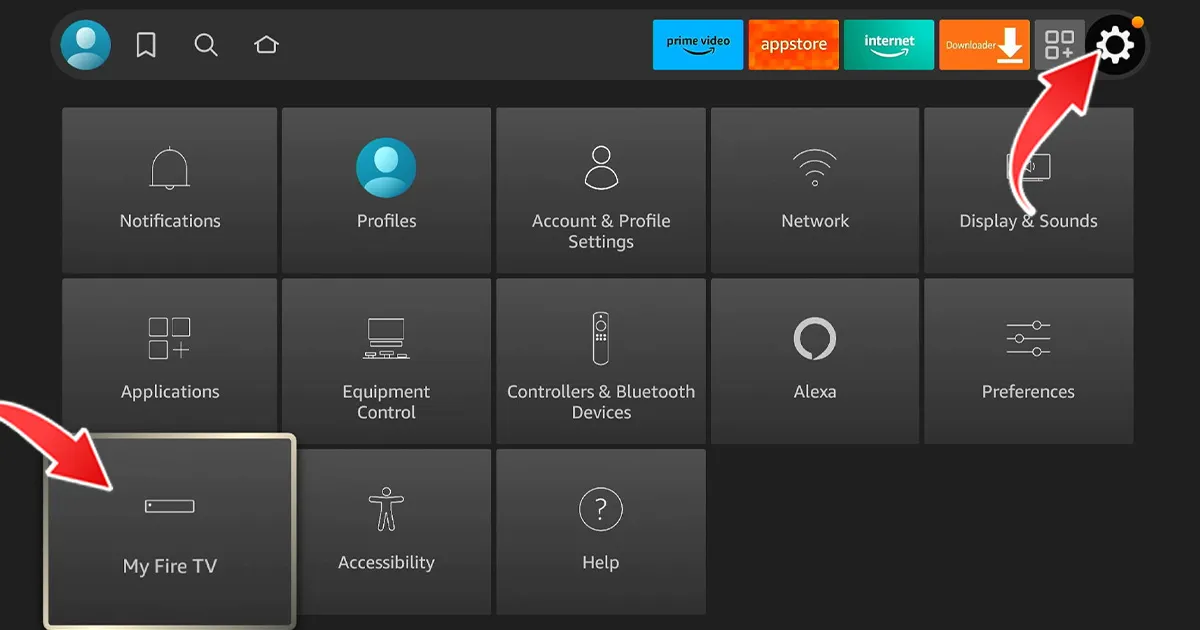Click the Help question mark tile
The height and width of the screenshot is (630, 1200).
click(x=600, y=530)
